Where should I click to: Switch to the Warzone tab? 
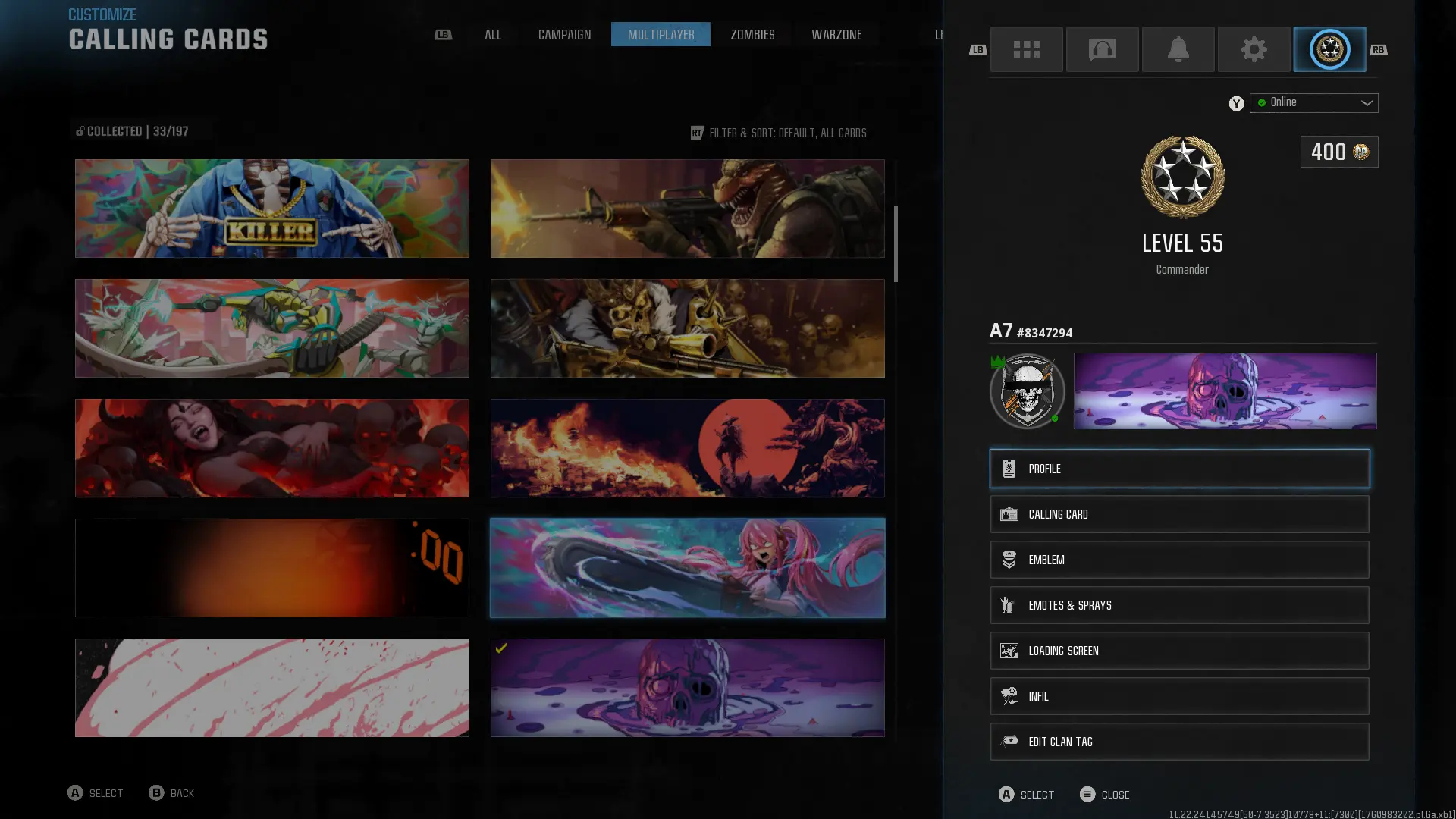(836, 35)
